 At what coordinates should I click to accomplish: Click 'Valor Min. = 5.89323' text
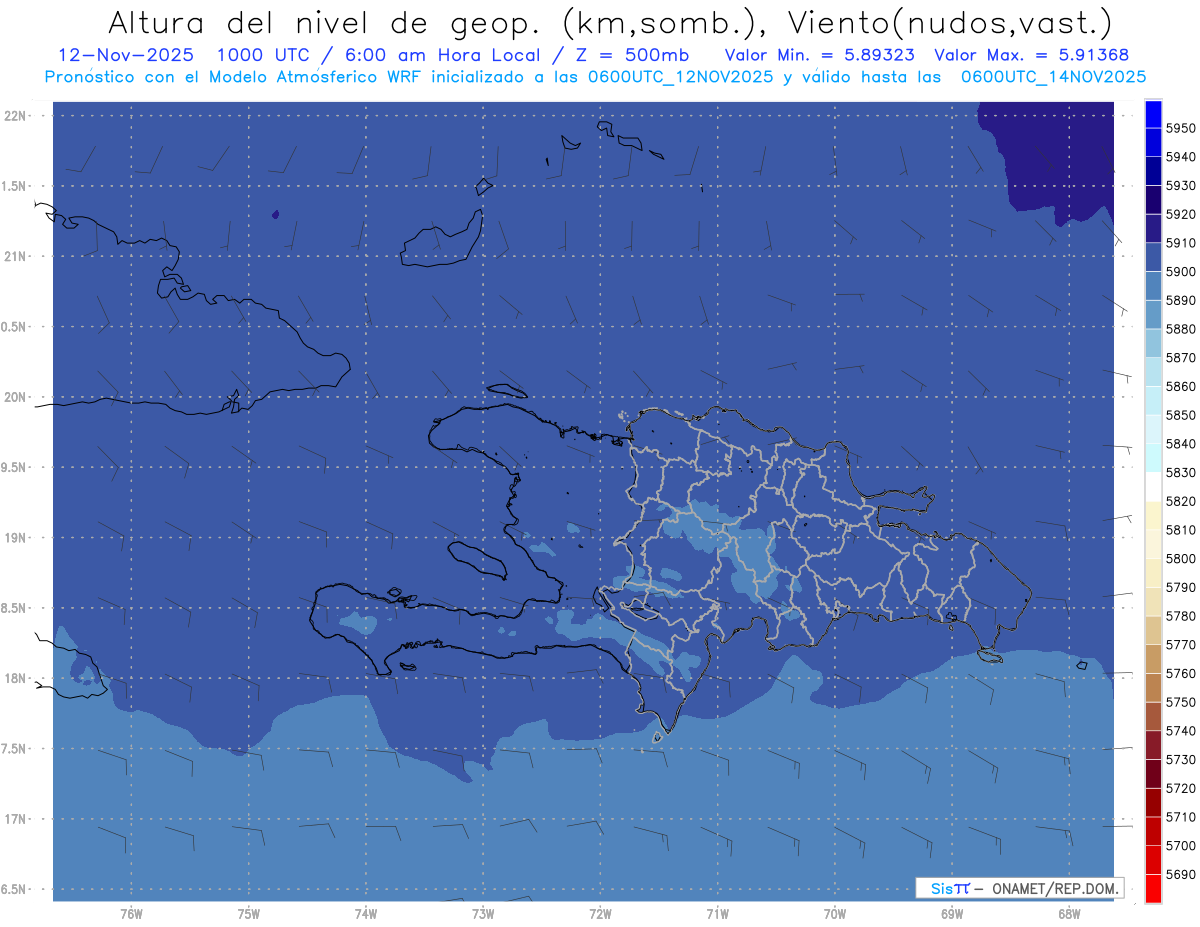[820, 55]
